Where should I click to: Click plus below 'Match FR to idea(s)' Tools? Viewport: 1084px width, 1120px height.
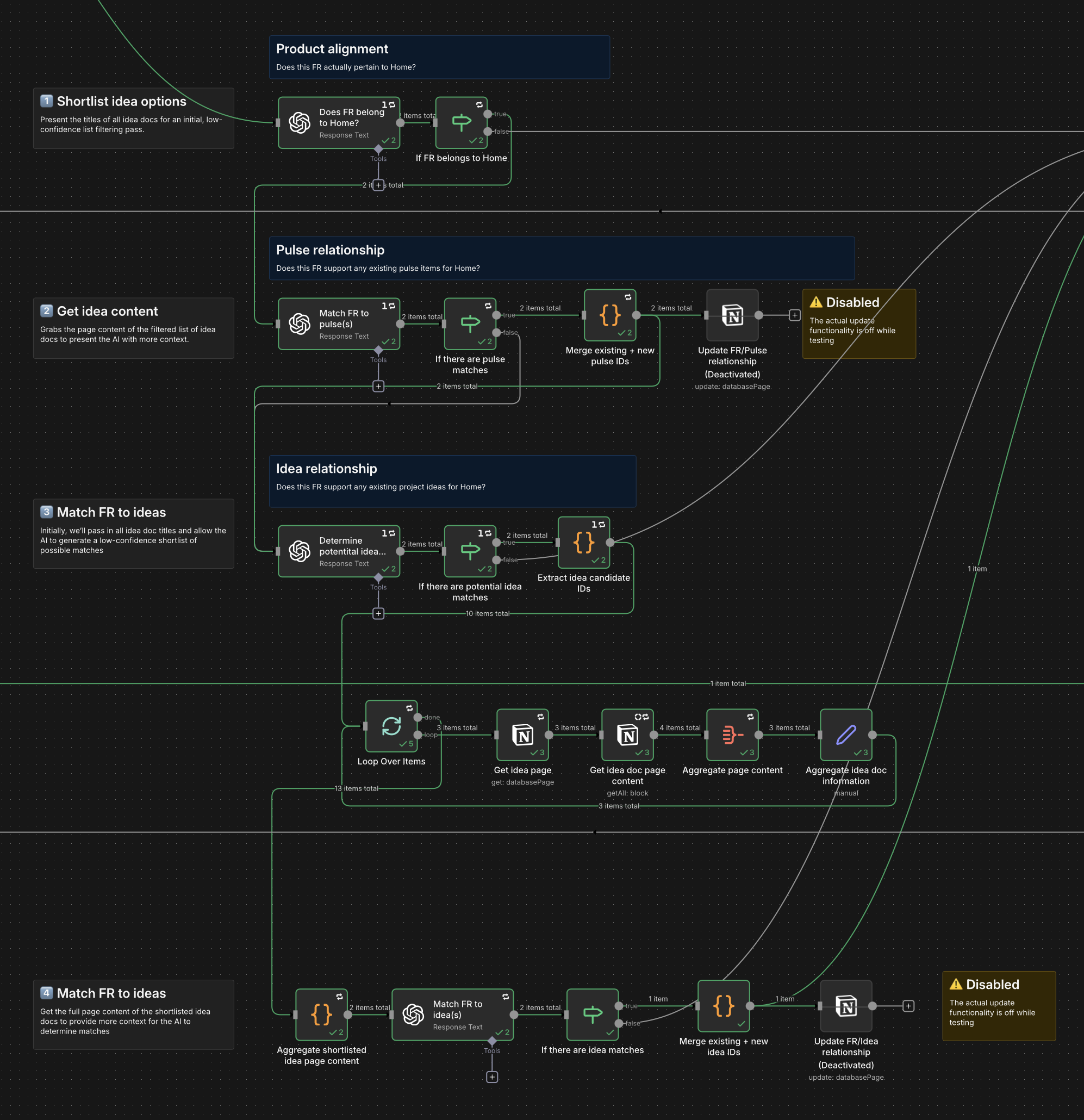(492, 1077)
